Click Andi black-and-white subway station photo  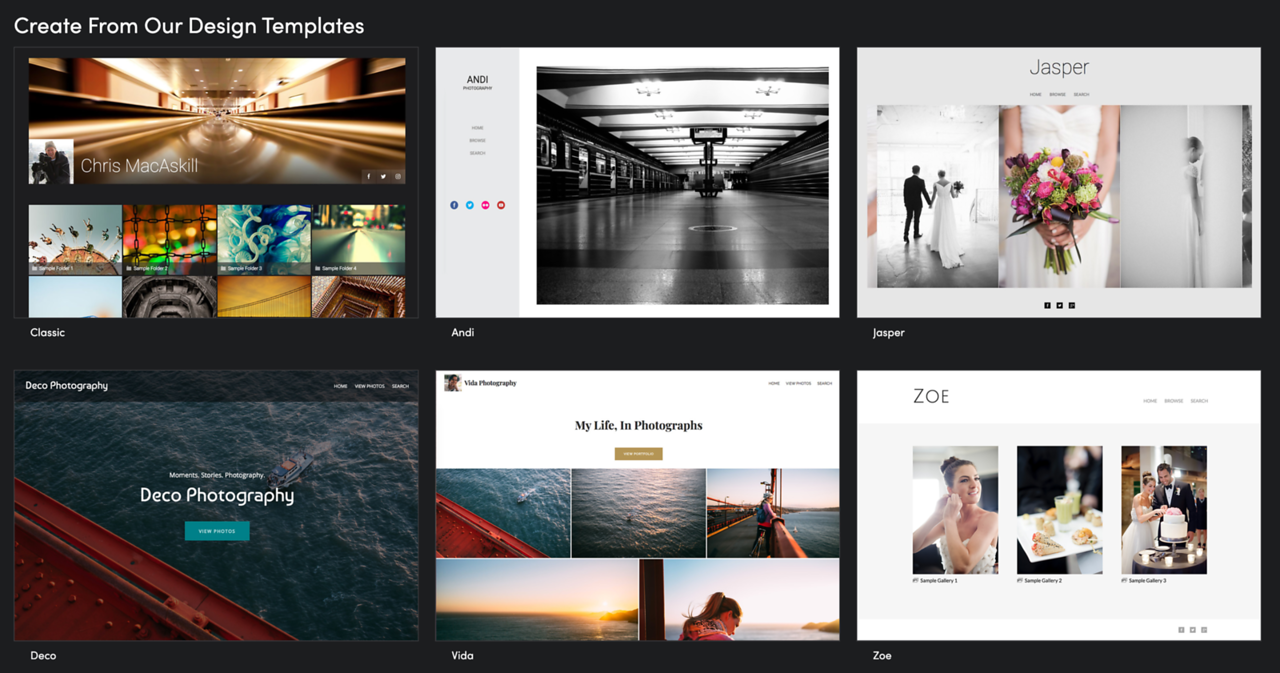[x=682, y=185]
